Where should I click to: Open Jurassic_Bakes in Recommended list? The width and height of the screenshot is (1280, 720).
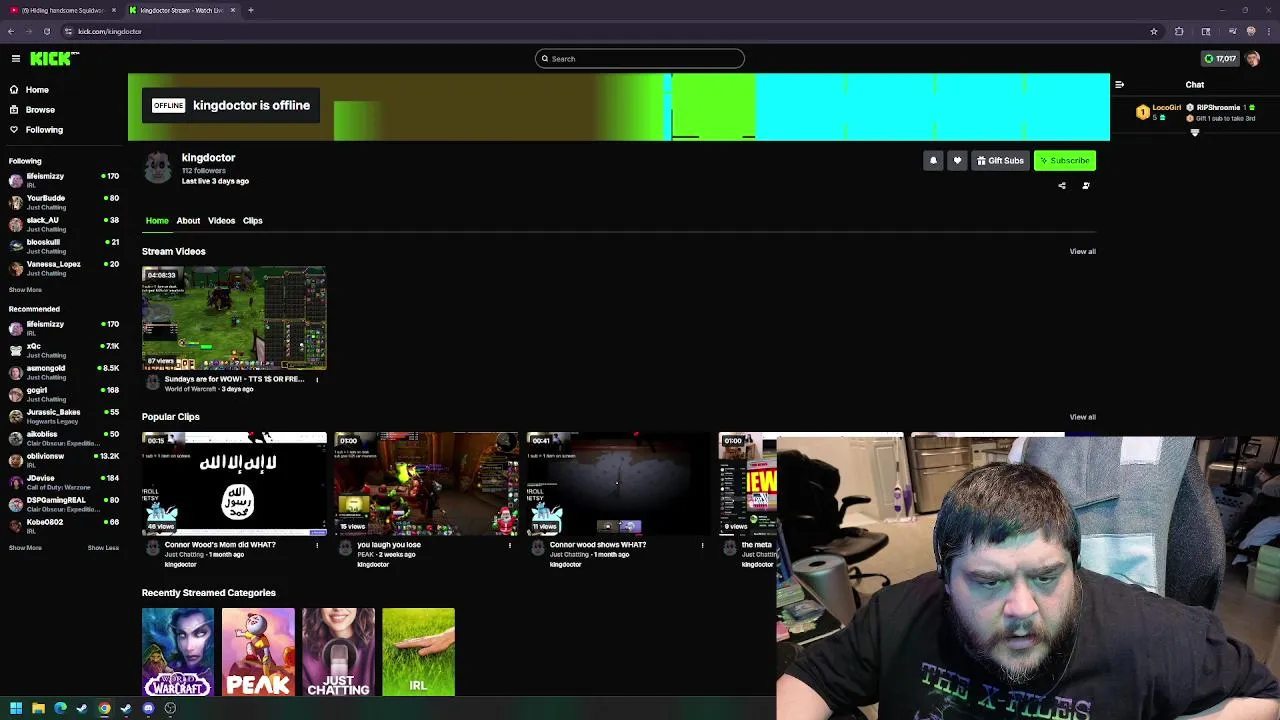tap(63, 417)
